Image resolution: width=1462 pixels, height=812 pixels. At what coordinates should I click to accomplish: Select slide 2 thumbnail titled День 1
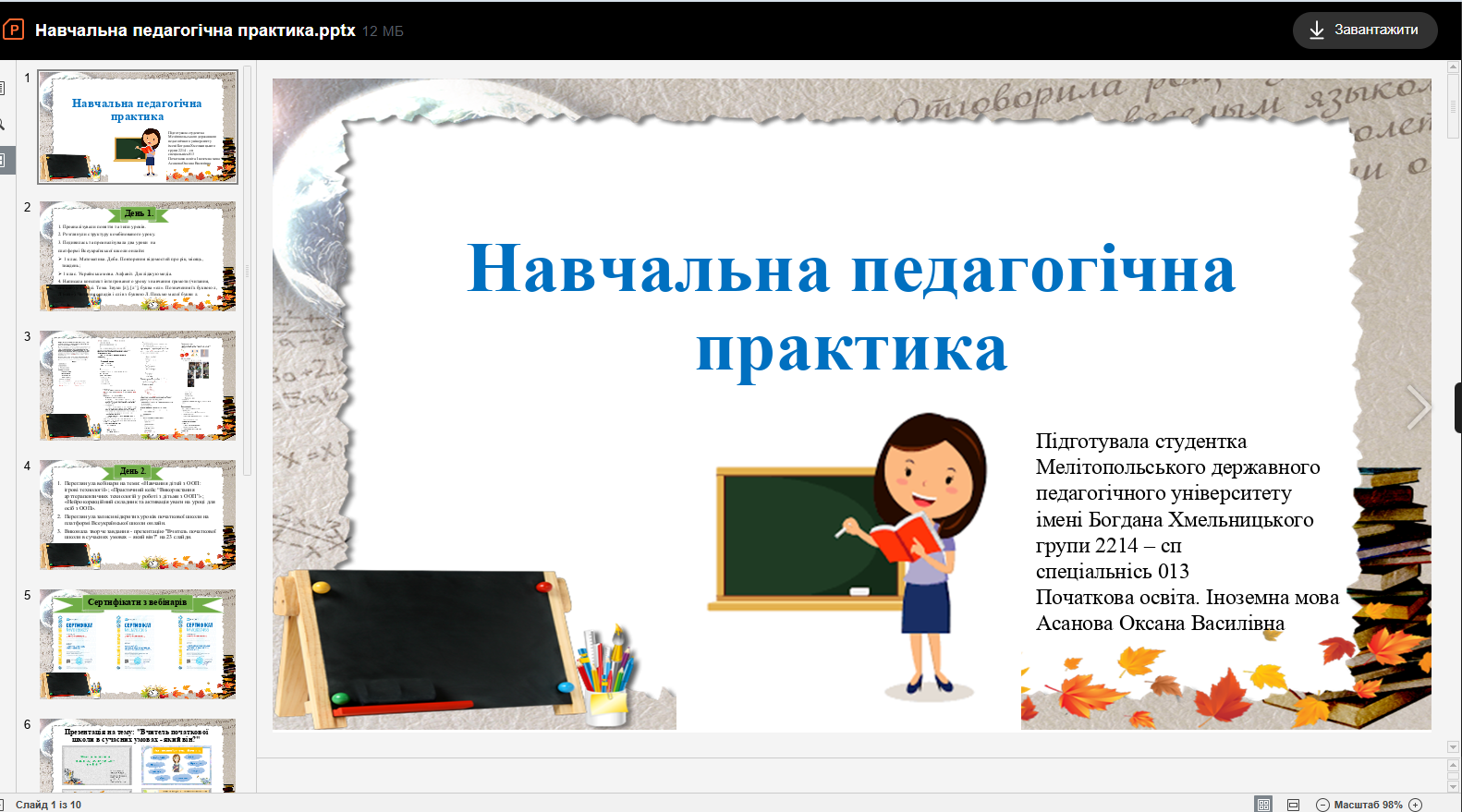tap(138, 256)
